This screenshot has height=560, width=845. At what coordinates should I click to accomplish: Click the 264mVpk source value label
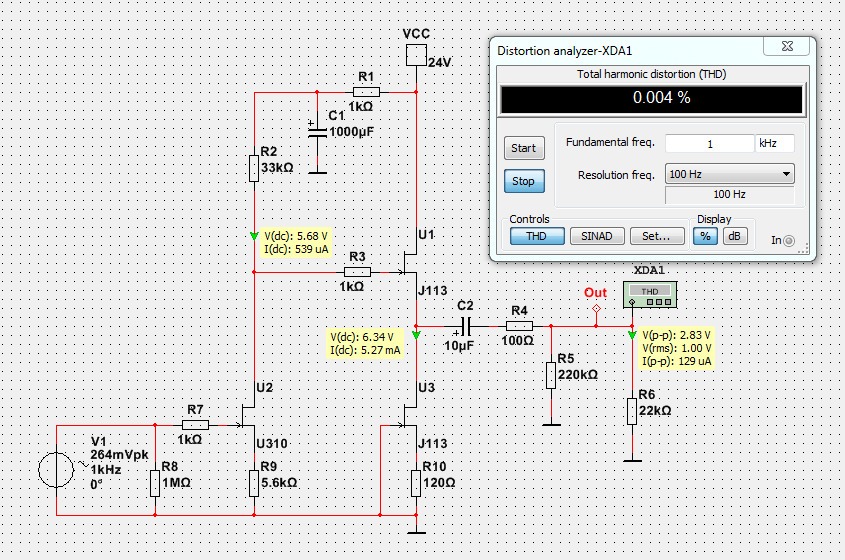click(x=119, y=454)
